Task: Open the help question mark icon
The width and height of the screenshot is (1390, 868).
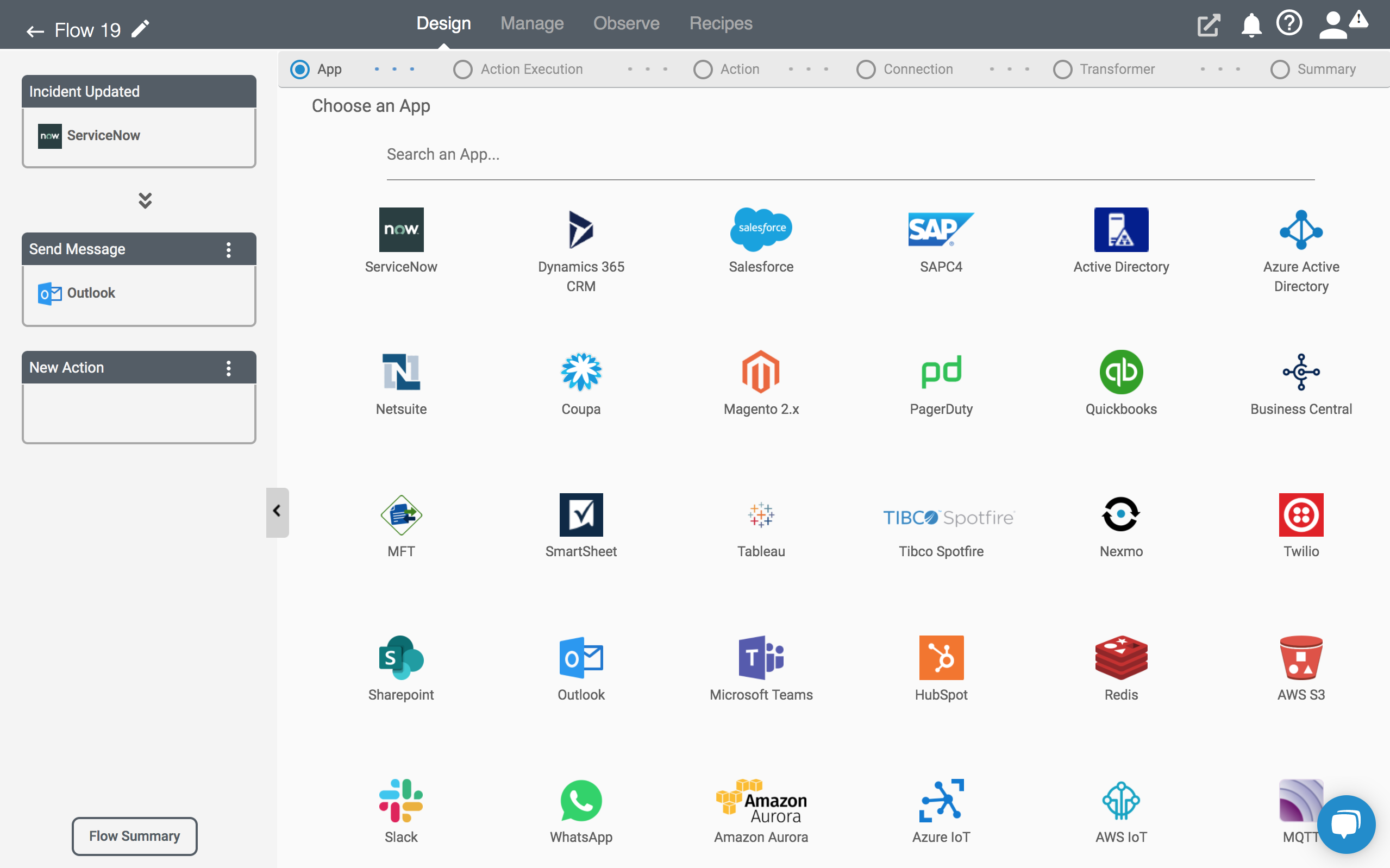Action: tap(1288, 23)
